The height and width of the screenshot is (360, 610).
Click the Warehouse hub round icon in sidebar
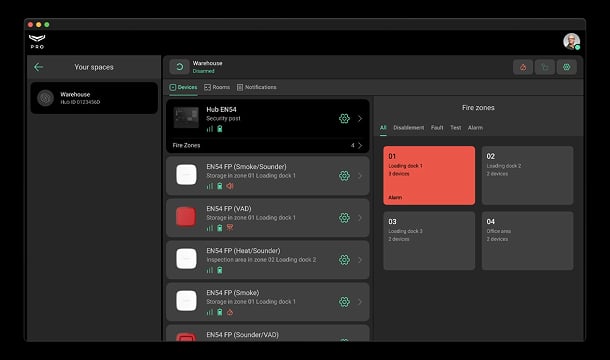click(x=45, y=98)
